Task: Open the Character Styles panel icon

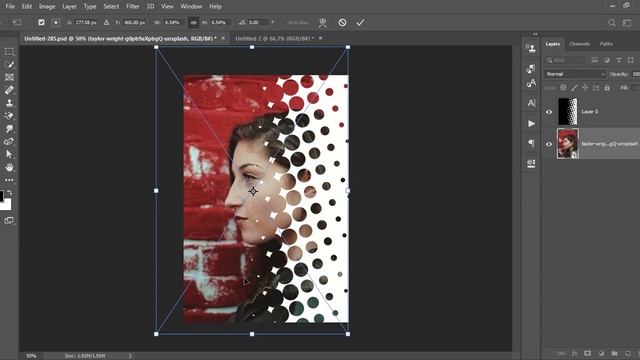Action: [531, 83]
